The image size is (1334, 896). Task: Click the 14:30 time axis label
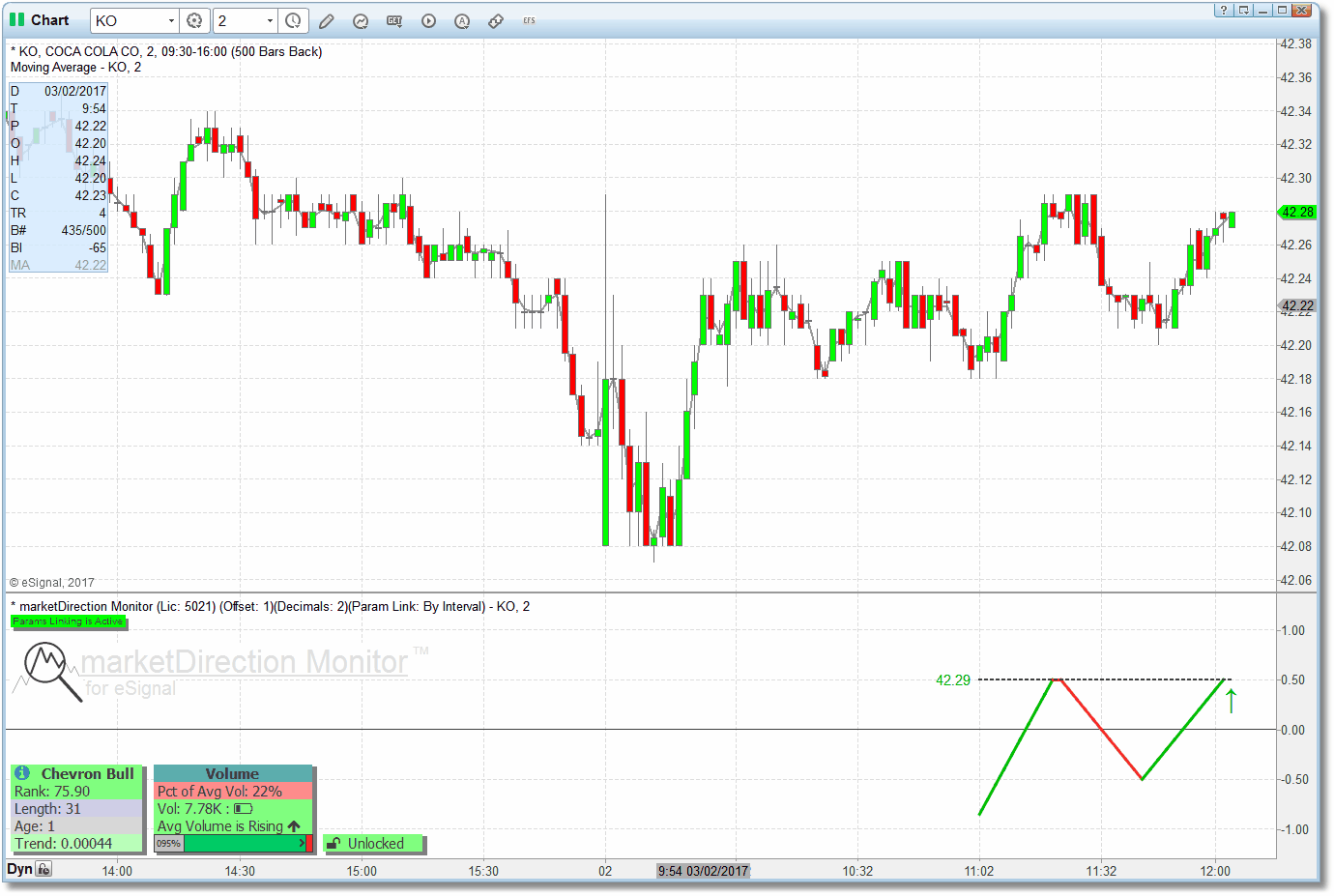click(240, 871)
